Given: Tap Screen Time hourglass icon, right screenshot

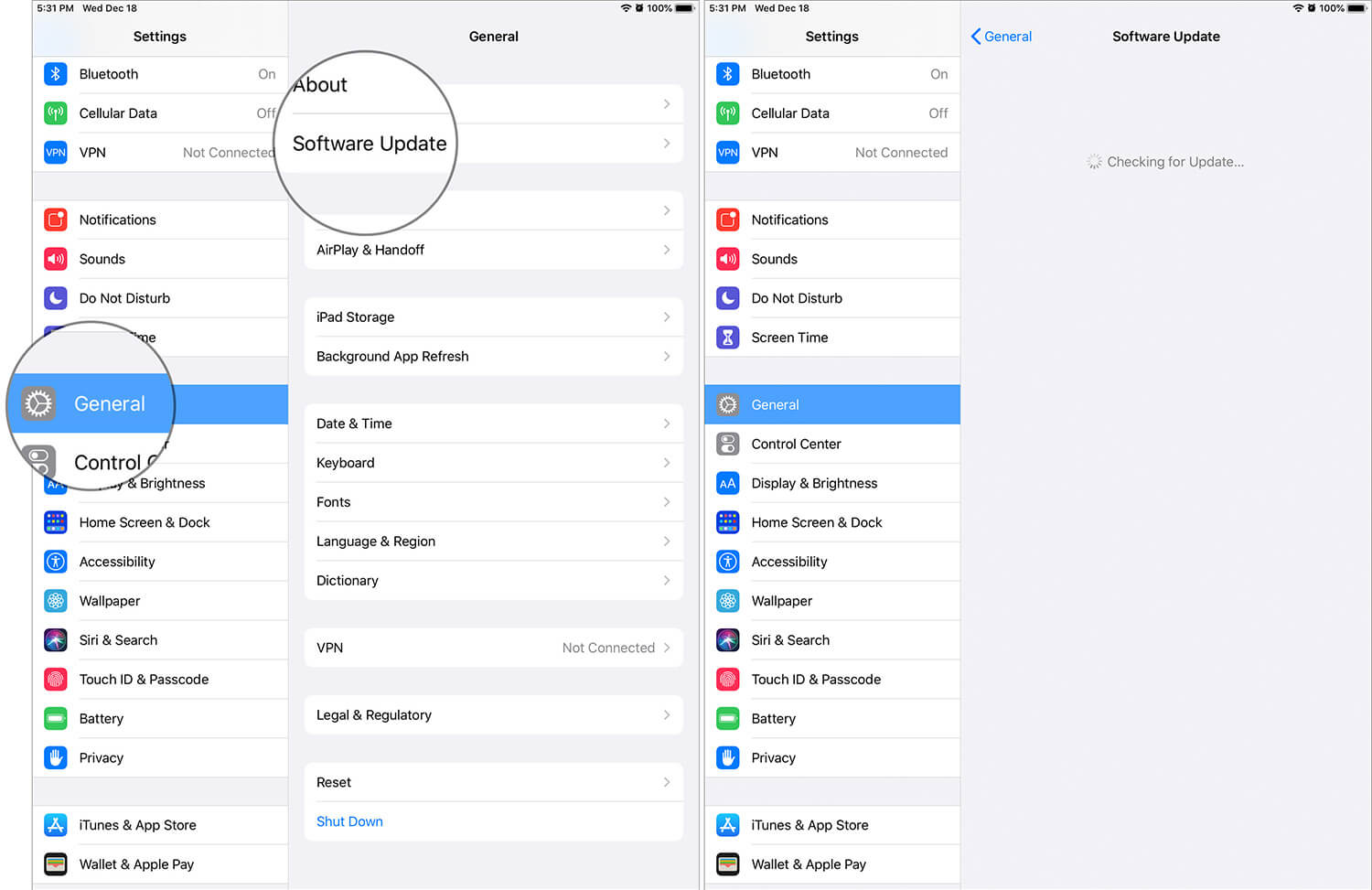Looking at the screenshot, I should 728,338.
